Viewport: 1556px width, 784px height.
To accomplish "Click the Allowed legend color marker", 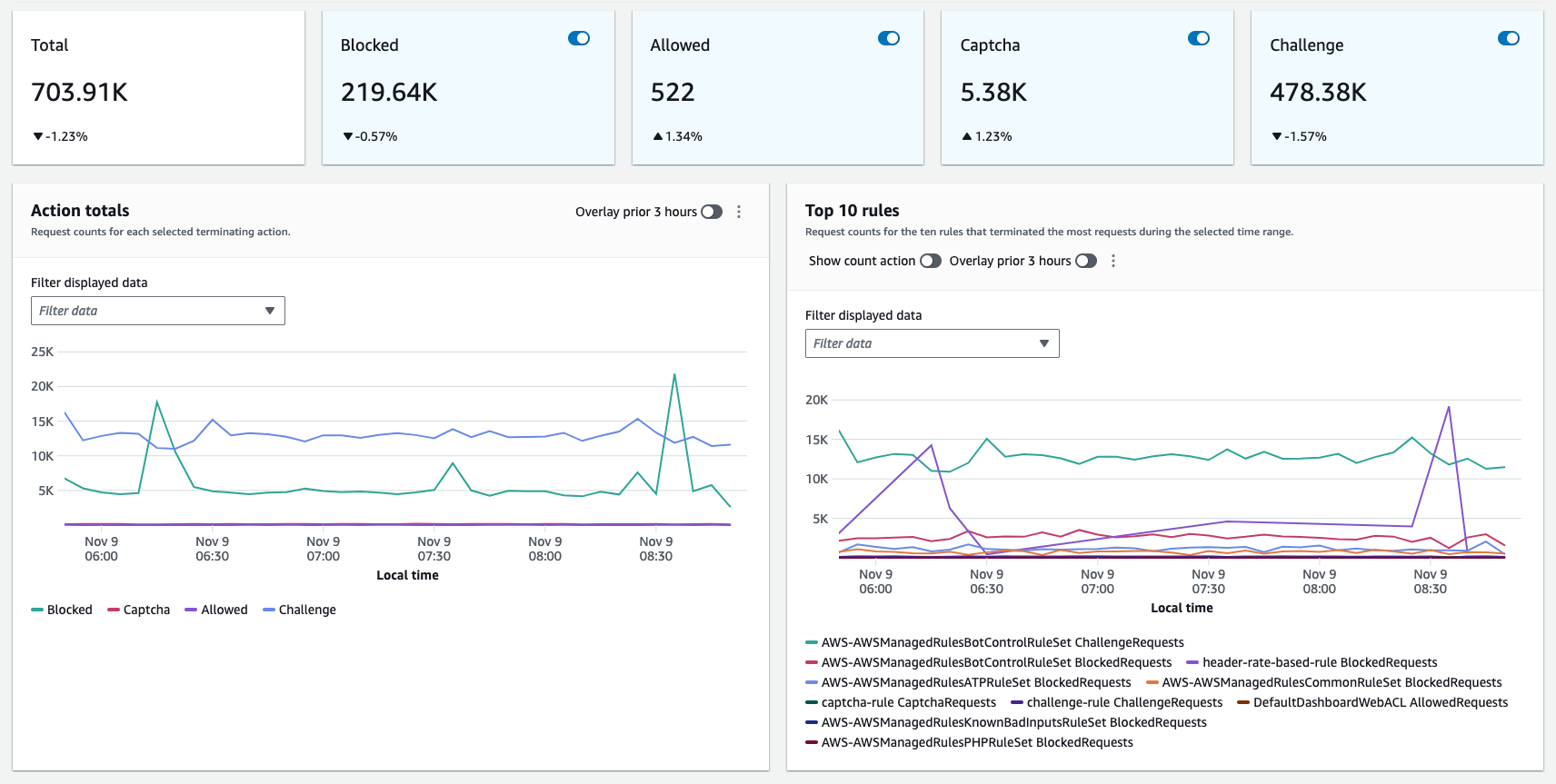I will pyautogui.click(x=191, y=610).
